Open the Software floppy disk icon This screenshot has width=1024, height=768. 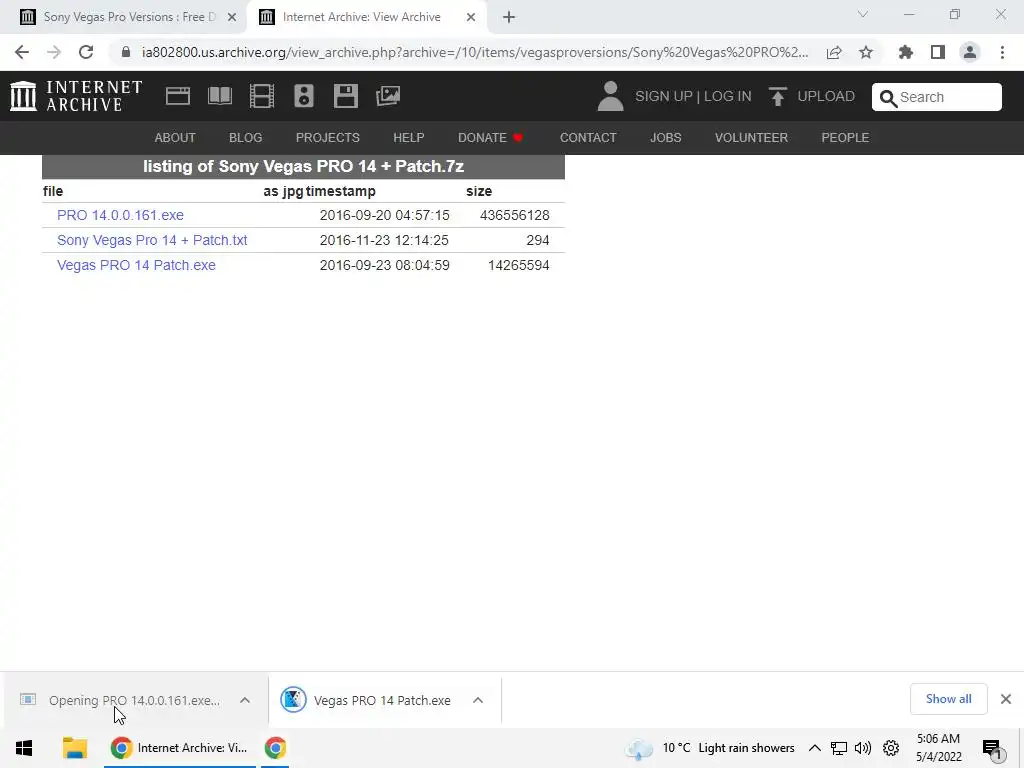345,96
